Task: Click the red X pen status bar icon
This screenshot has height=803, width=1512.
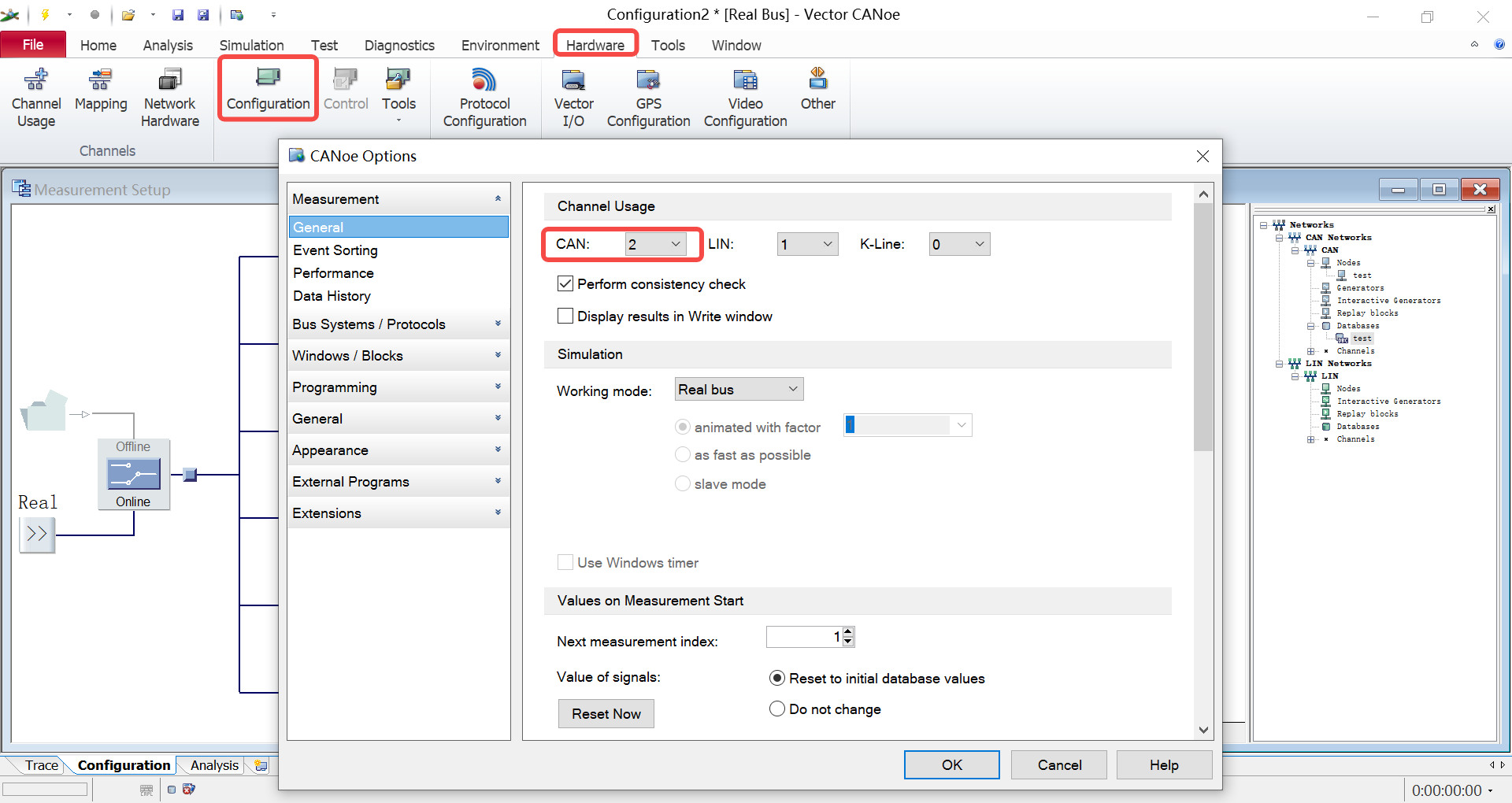Action: (x=188, y=789)
